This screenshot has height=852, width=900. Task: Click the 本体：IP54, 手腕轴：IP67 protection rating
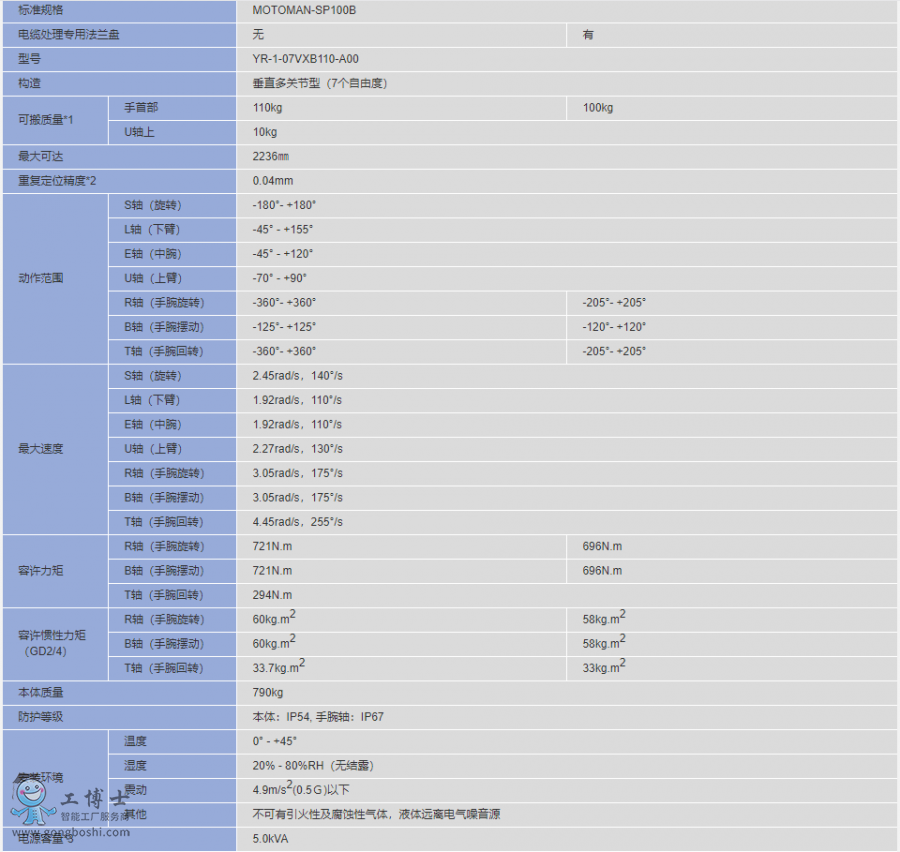coord(318,717)
